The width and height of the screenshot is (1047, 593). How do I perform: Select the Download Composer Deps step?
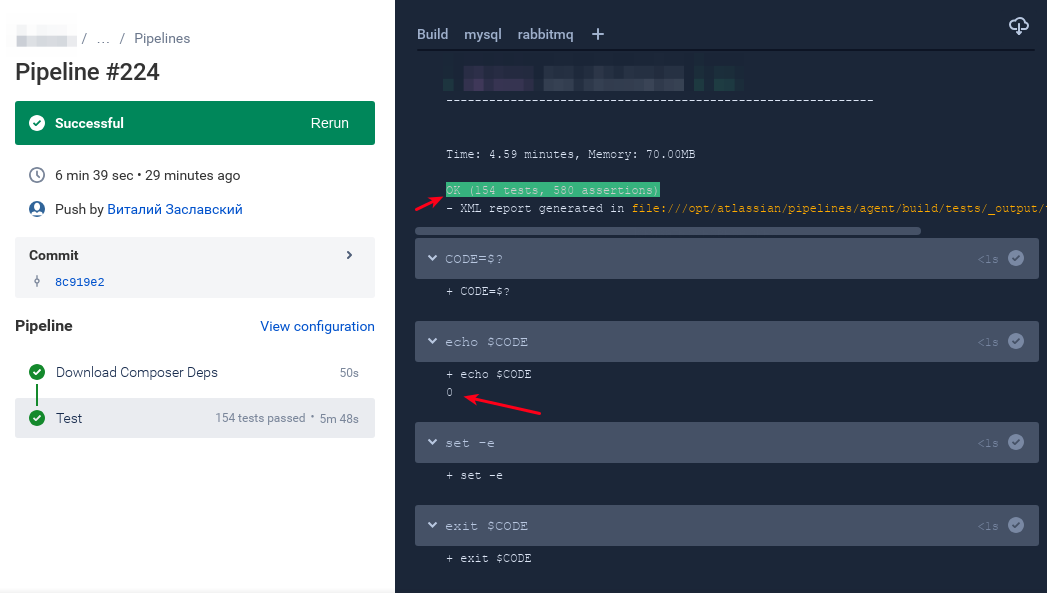[x=195, y=373]
